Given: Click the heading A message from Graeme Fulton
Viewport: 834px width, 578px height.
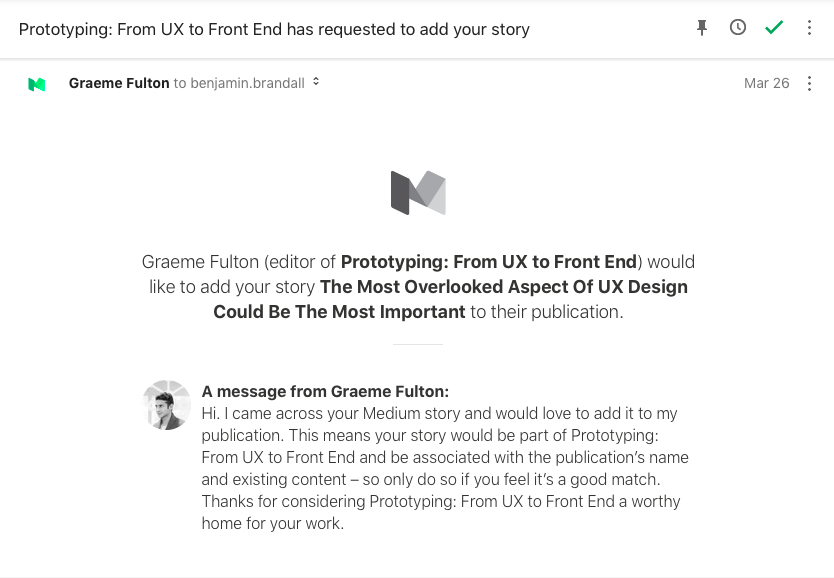Looking at the screenshot, I should tap(325, 392).
